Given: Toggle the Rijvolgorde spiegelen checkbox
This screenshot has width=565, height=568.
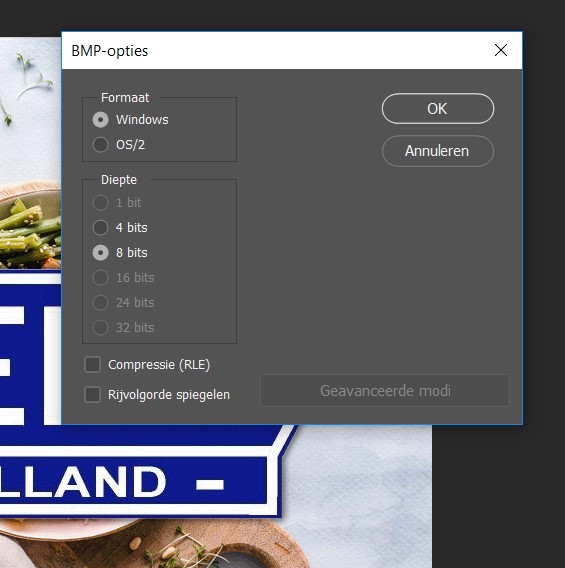Looking at the screenshot, I should click(92, 394).
